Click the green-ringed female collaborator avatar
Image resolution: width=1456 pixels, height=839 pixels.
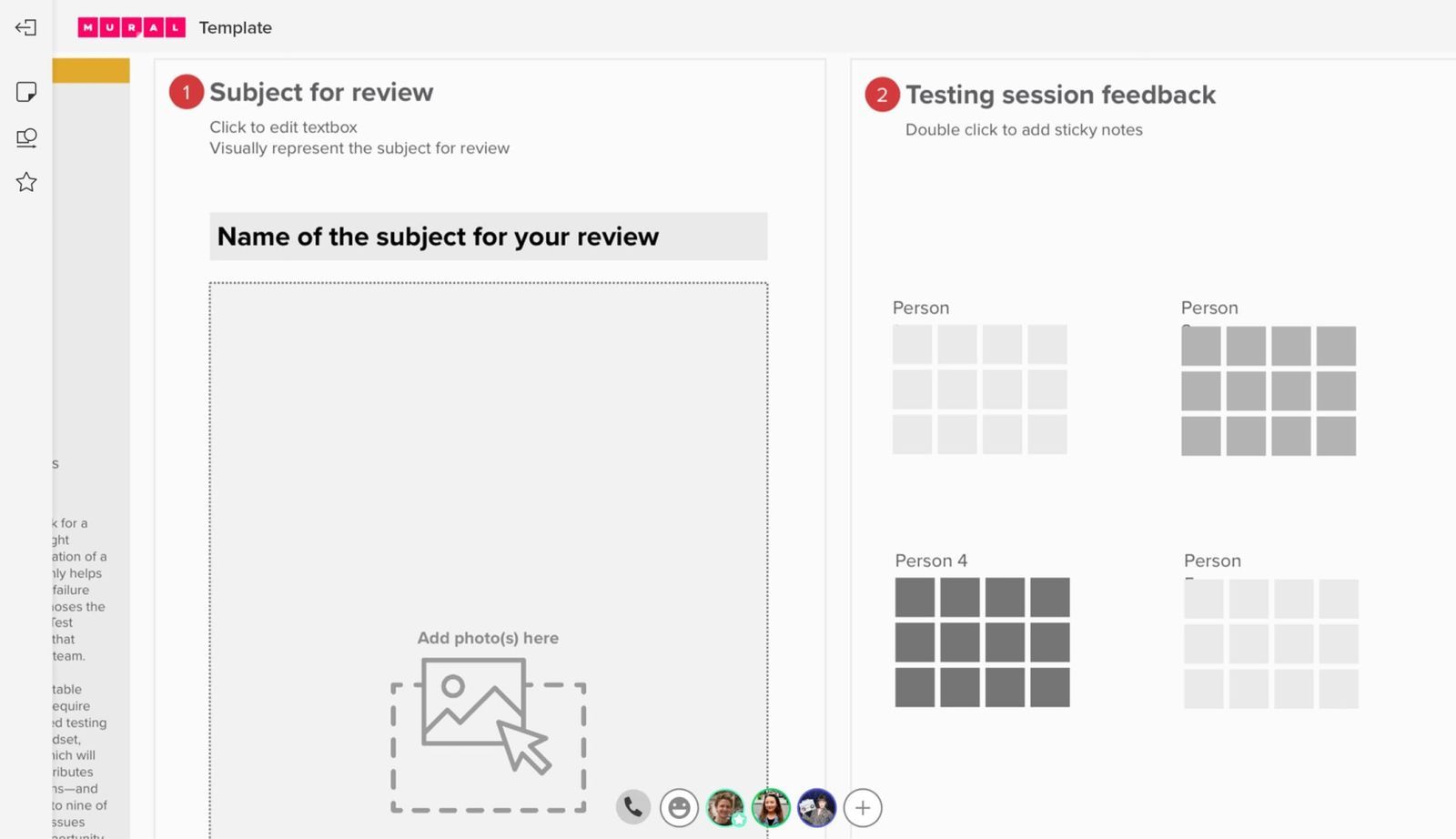[x=771, y=806]
